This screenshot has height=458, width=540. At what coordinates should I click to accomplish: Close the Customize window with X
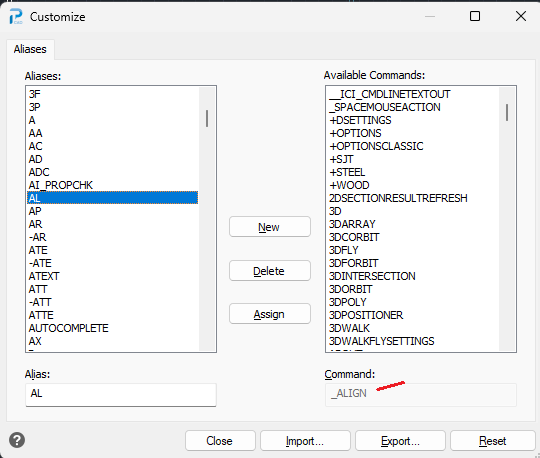point(521,16)
